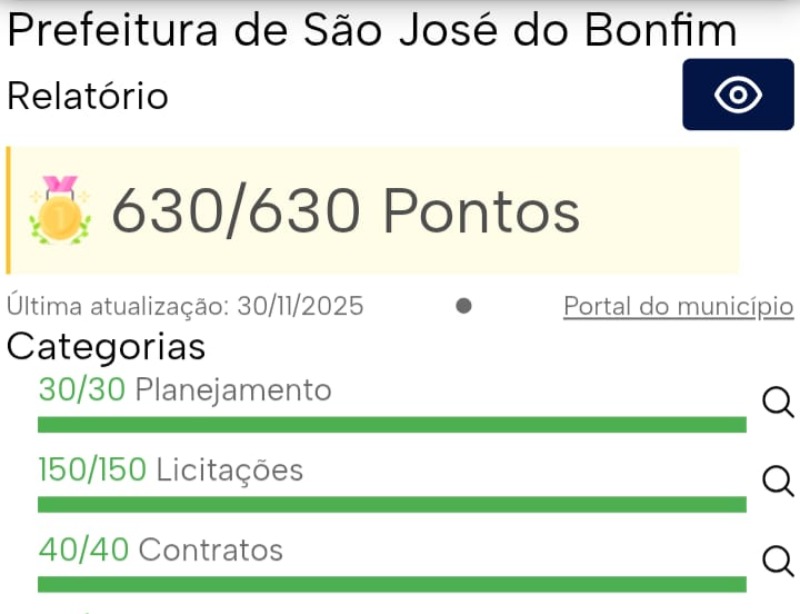Inspect Contratos using its magnifier icon

tap(777, 561)
